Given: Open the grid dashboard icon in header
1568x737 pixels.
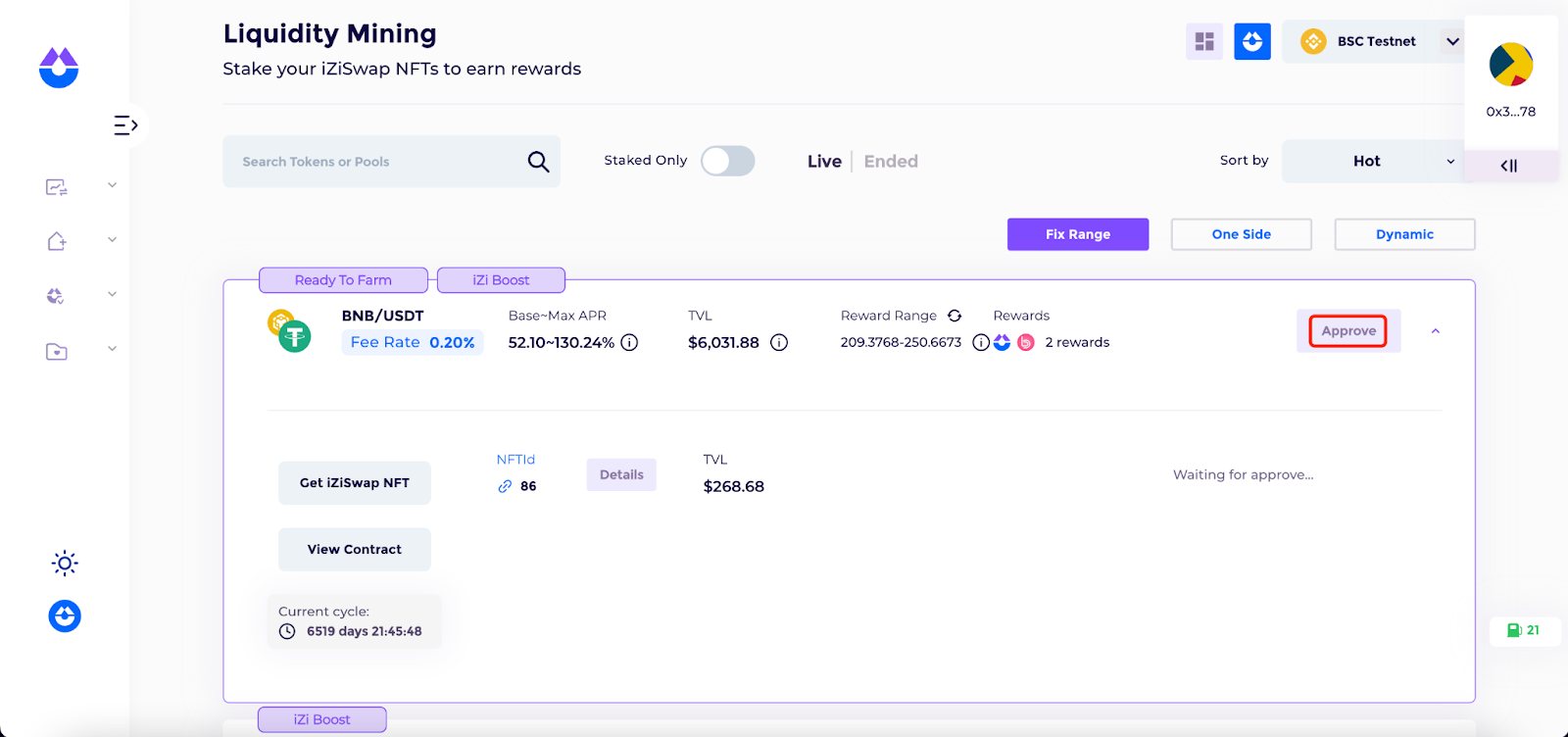Looking at the screenshot, I should (1204, 41).
